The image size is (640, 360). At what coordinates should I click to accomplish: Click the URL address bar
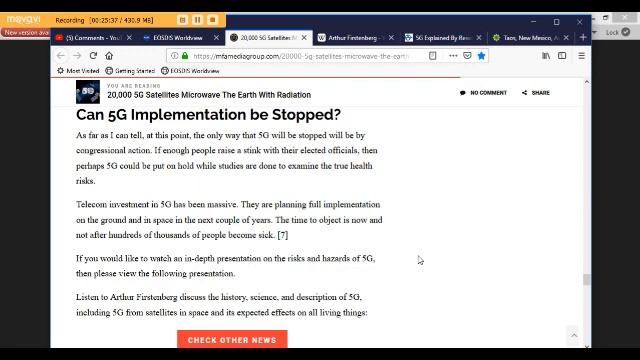click(301, 56)
